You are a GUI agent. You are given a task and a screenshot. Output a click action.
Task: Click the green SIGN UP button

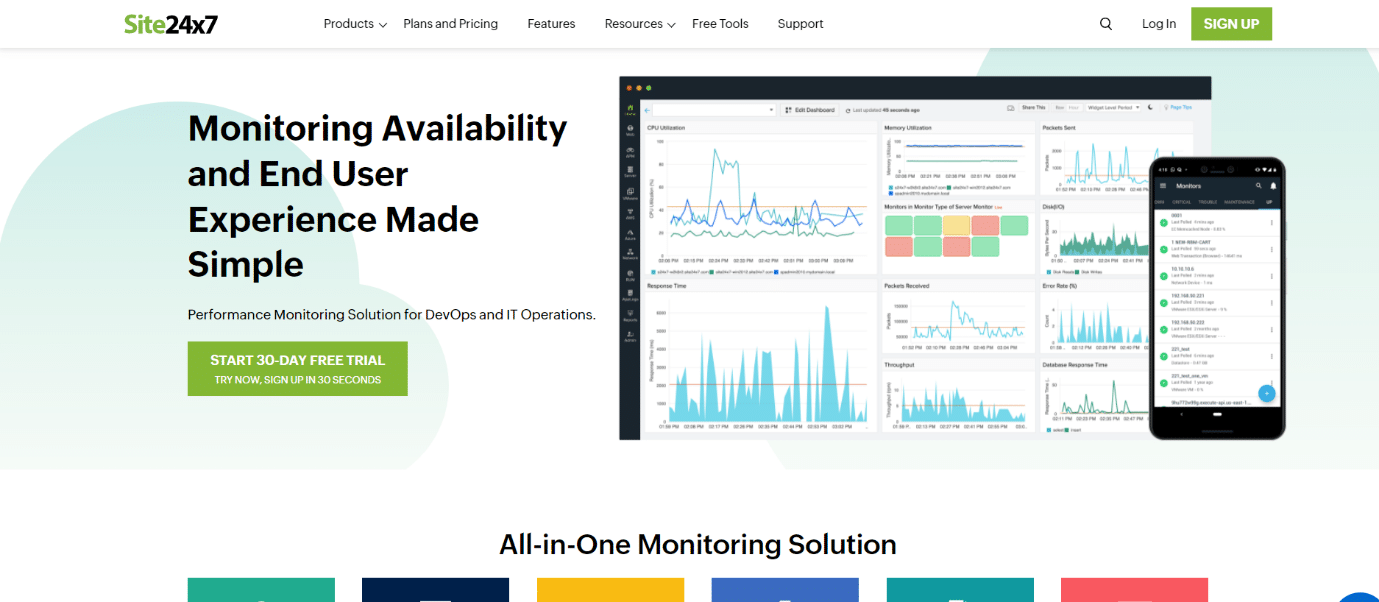tap(1231, 24)
